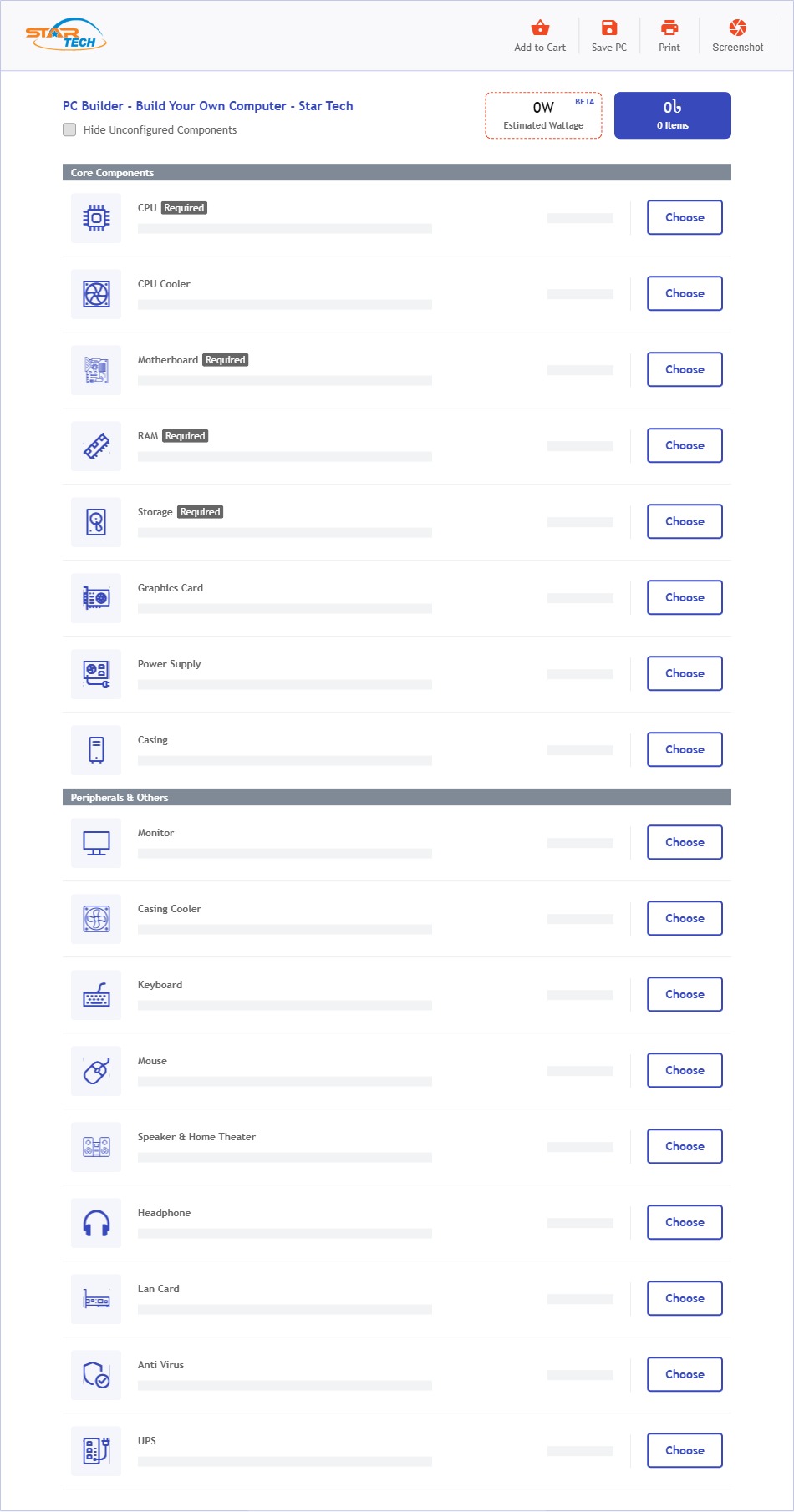Click the UPS component icon
This screenshot has width=794, height=1512.
[x=96, y=1451]
